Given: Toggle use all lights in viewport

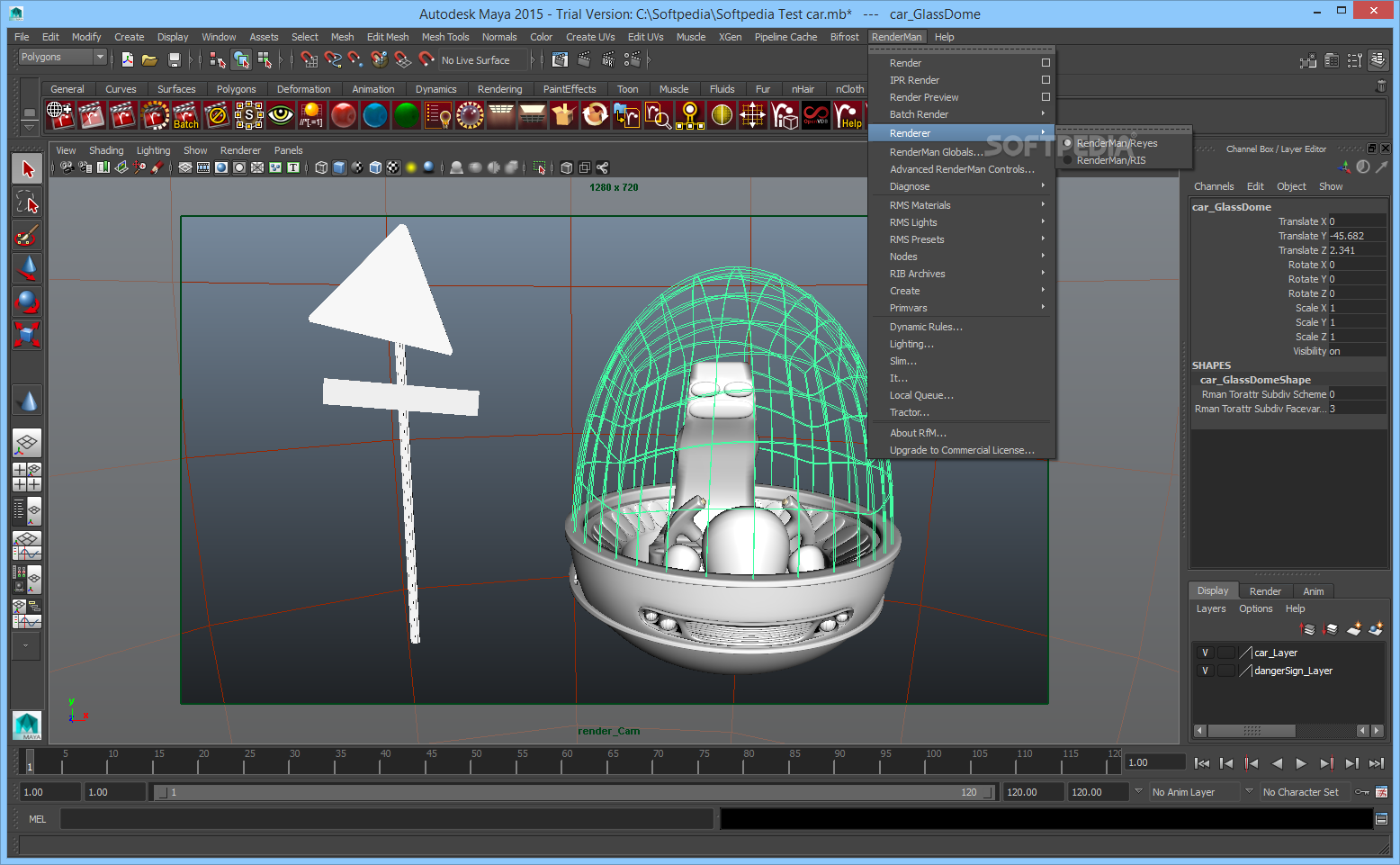Looking at the screenshot, I should (411, 167).
